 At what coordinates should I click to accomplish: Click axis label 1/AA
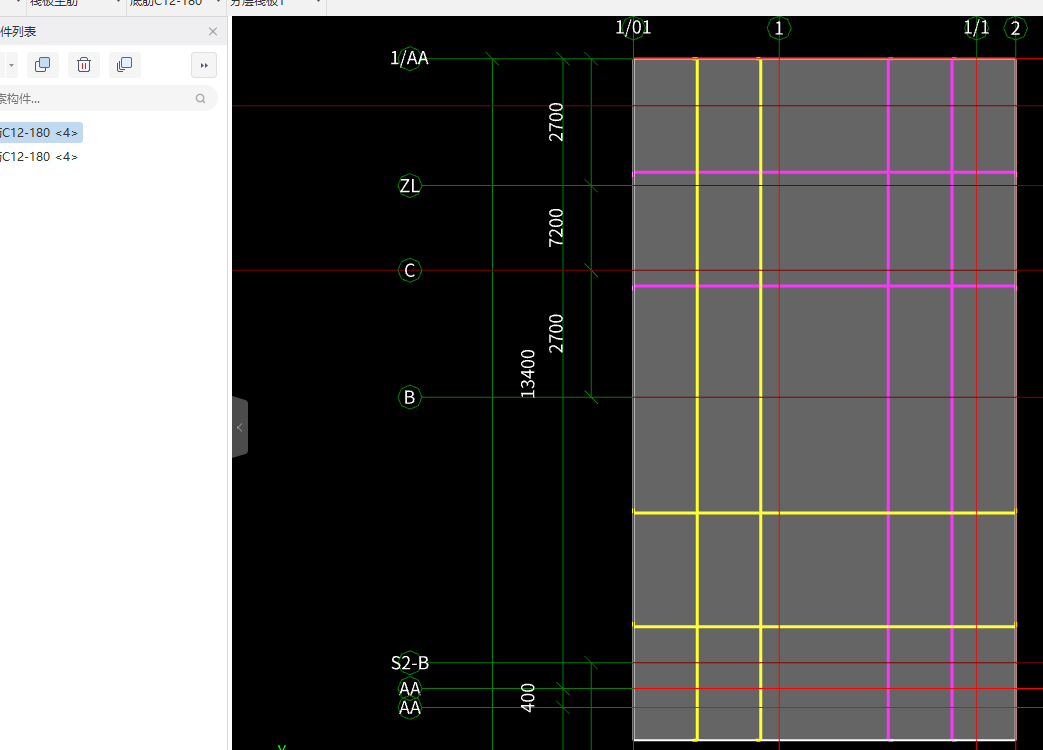click(x=409, y=59)
